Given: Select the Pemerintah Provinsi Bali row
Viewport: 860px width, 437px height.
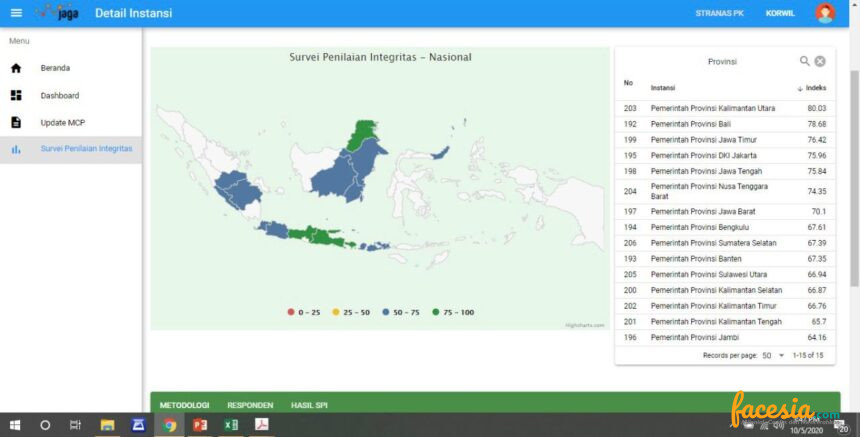Looking at the screenshot, I should click(720, 124).
